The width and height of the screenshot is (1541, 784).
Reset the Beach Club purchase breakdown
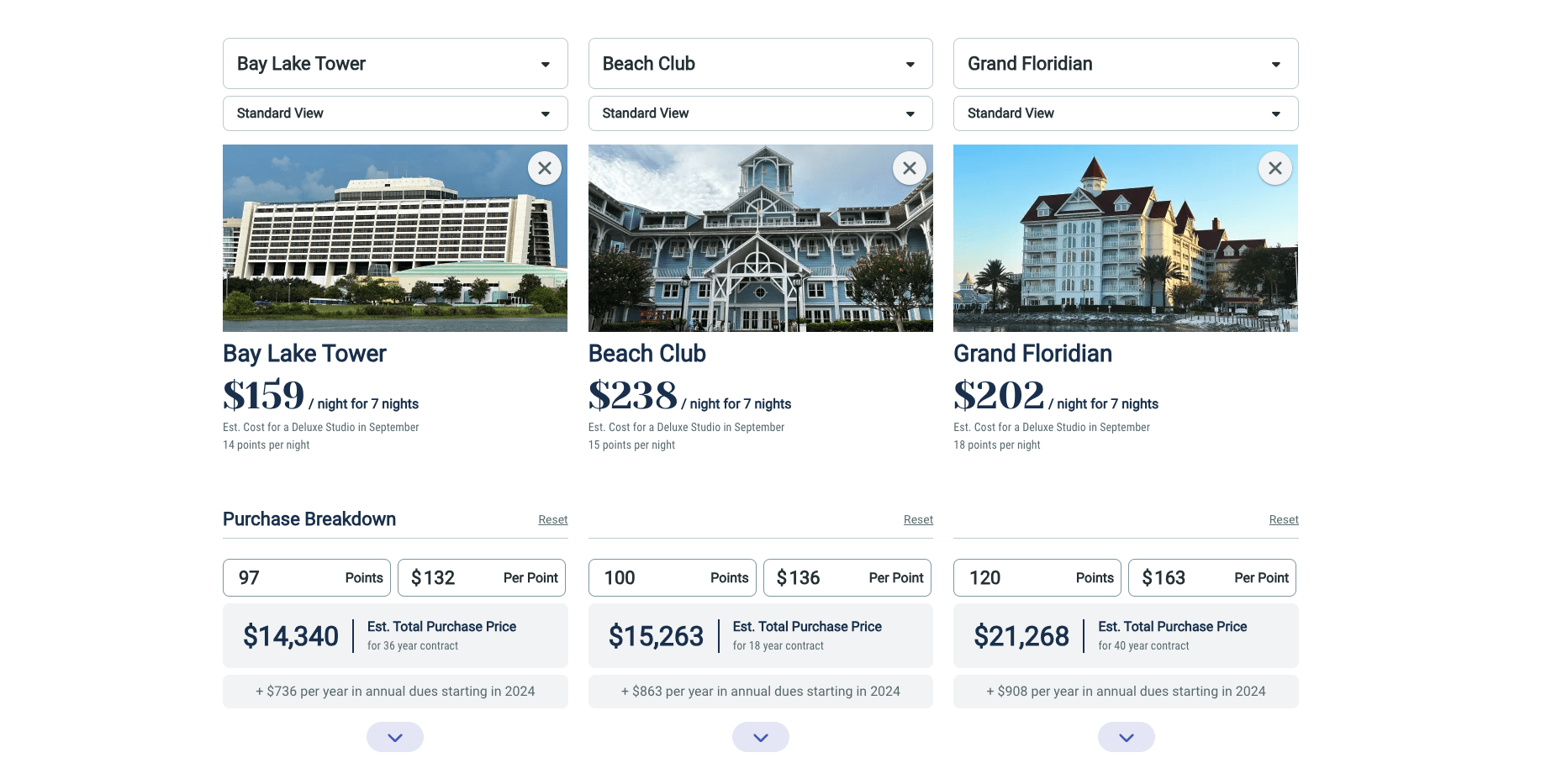coord(918,519)
